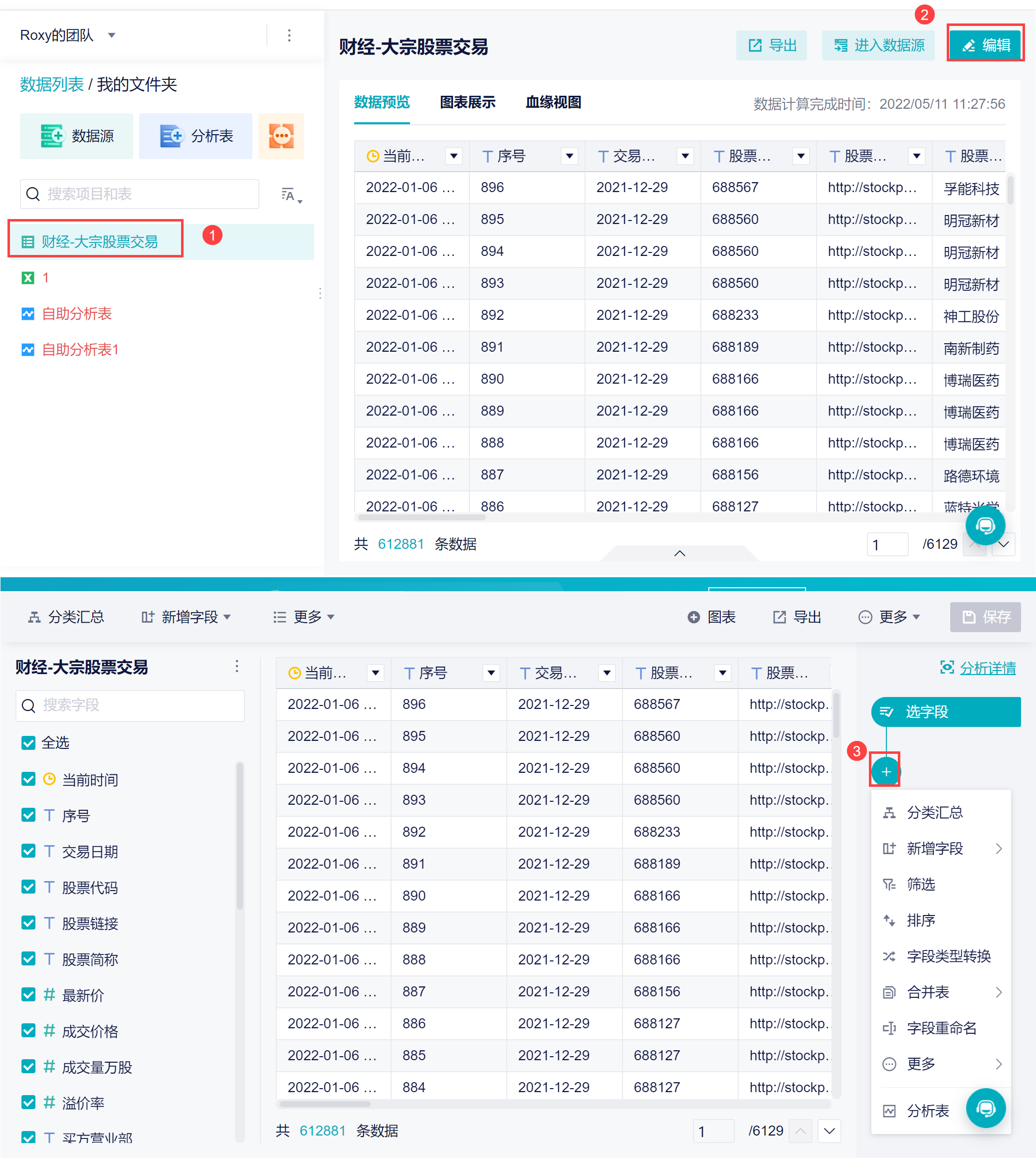Click the top table horizontal scrollbar

(421, 517)
